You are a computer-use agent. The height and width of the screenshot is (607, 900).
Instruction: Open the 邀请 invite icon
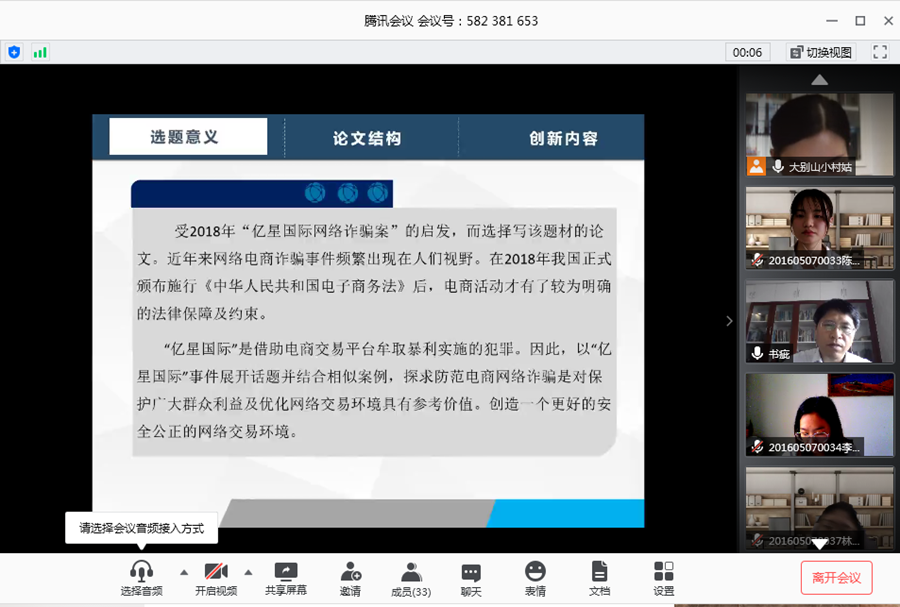[350, 578]
